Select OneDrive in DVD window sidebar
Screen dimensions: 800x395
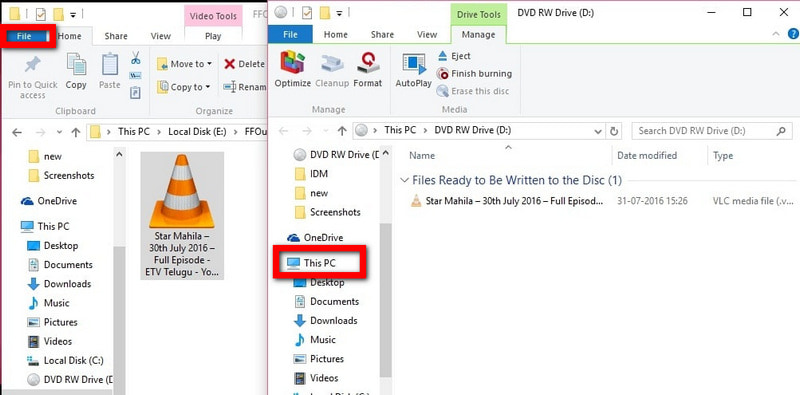point(315,237)
